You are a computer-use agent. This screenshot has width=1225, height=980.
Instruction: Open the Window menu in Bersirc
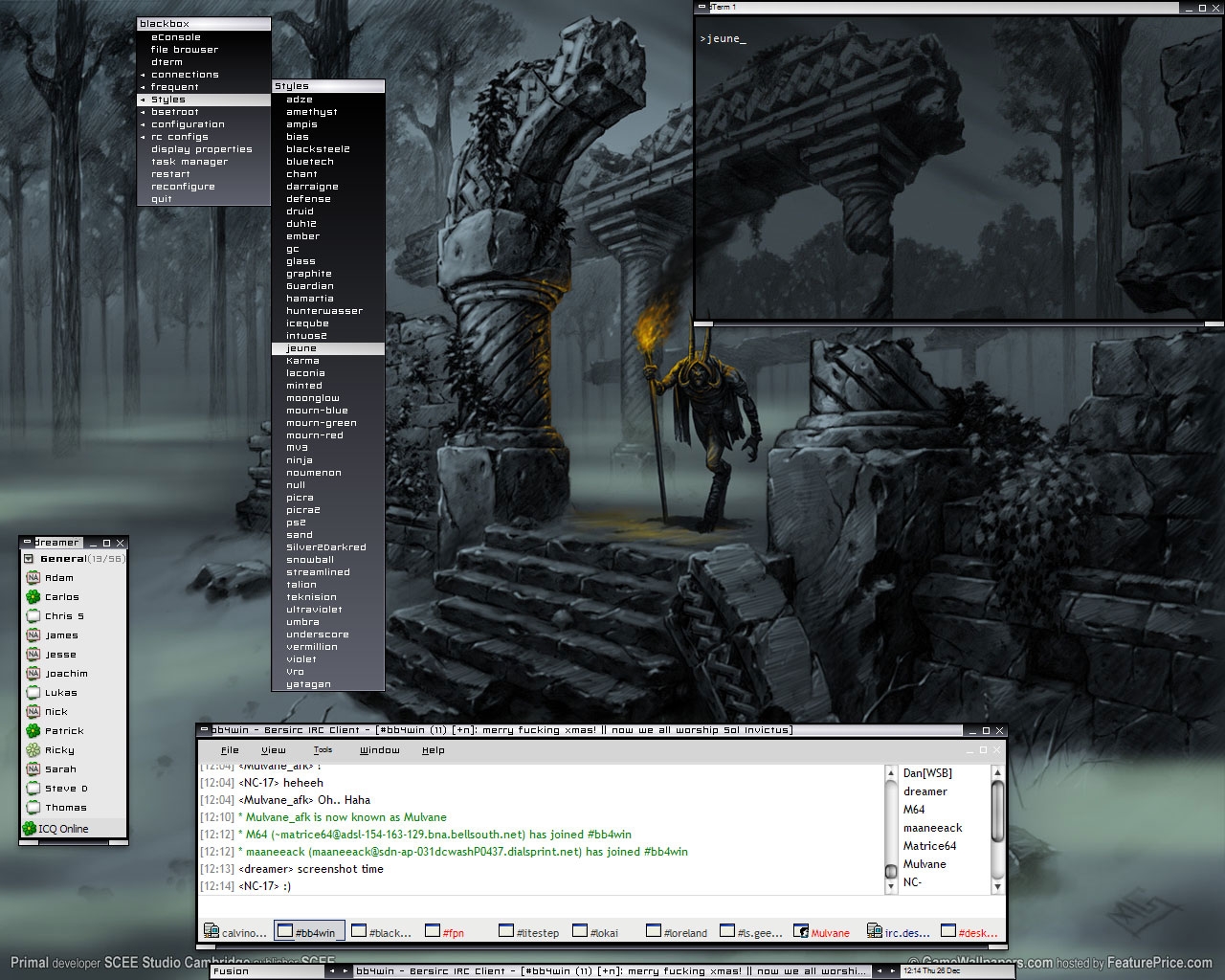tap(380, 750)
